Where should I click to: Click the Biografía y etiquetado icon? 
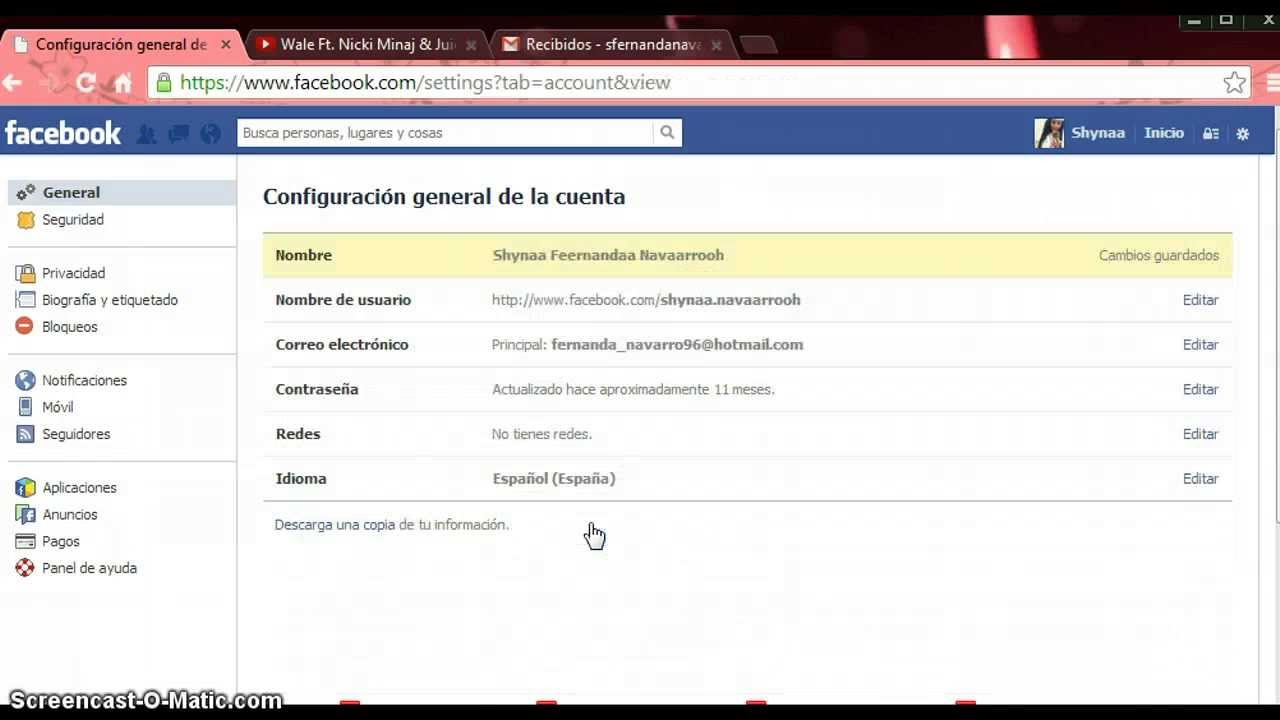(26, 300)
